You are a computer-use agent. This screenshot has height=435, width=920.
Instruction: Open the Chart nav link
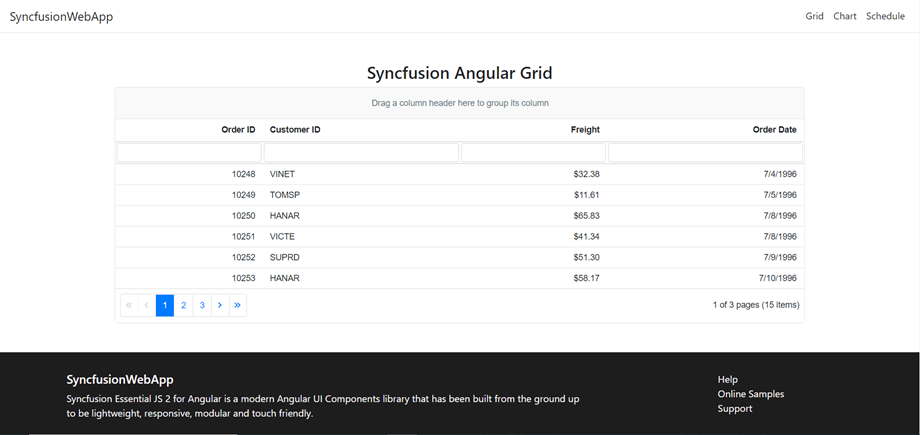pyautogui.click(x=845, y=16)
